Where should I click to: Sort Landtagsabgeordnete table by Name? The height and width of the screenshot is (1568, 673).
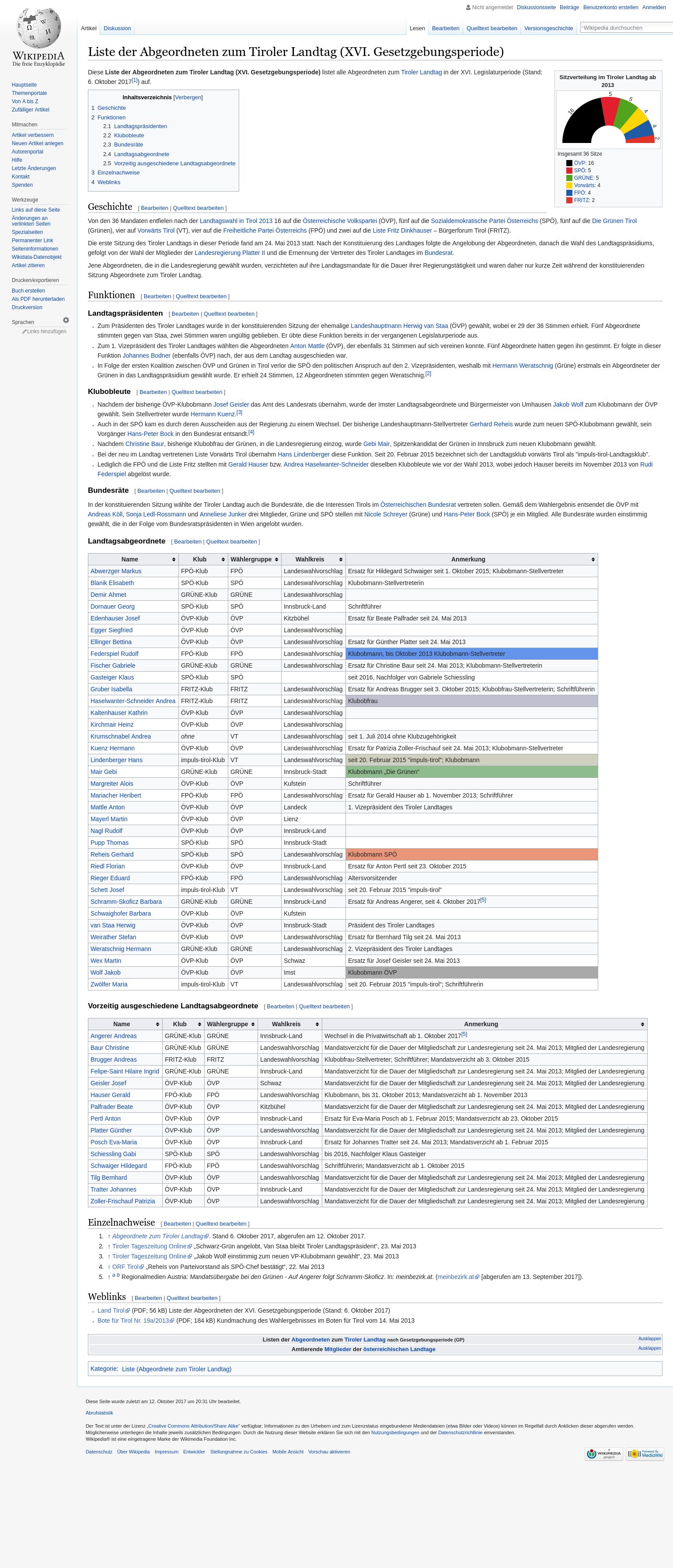(x=133, y=559)
